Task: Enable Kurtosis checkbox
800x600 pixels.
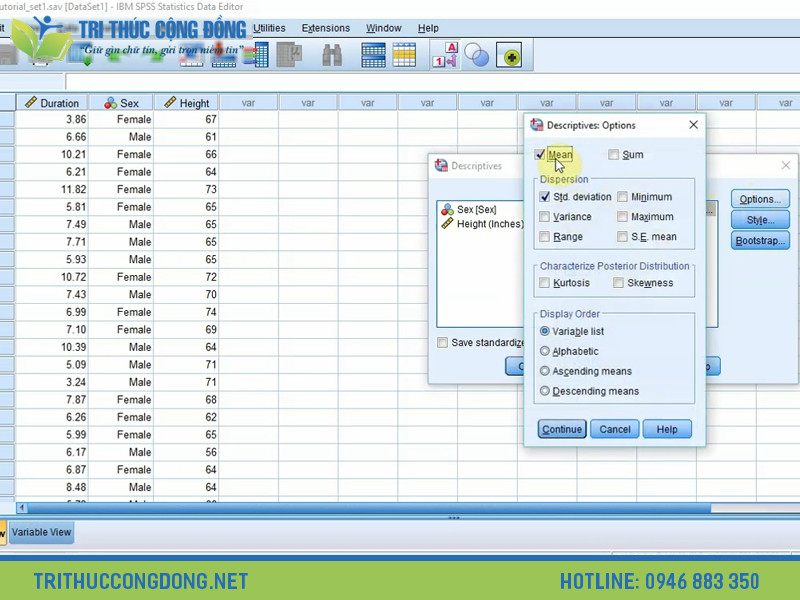Action: [544, 283]
